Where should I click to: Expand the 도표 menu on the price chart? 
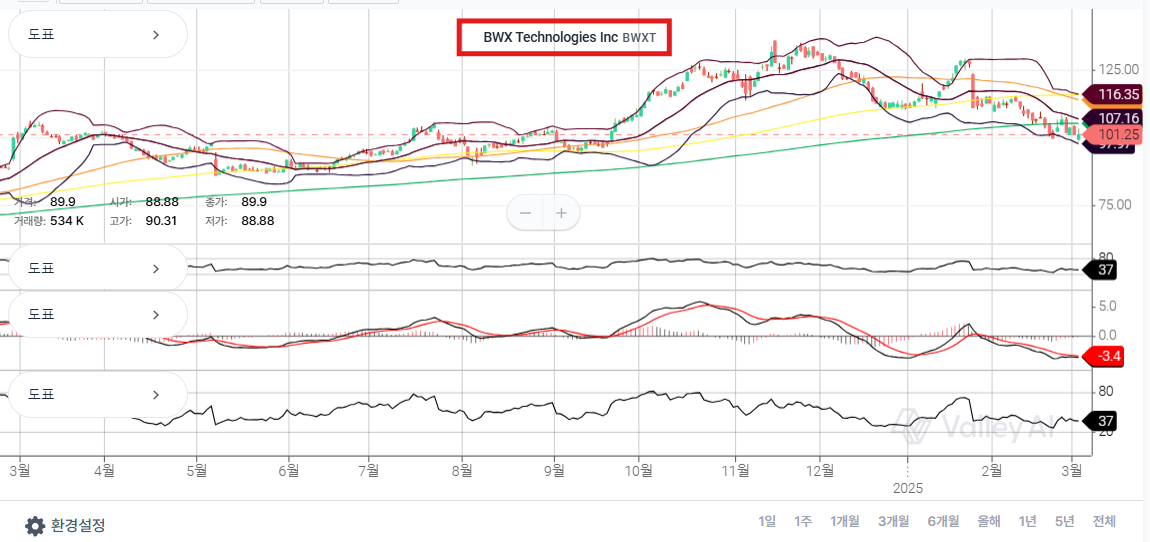coord(97,35)
